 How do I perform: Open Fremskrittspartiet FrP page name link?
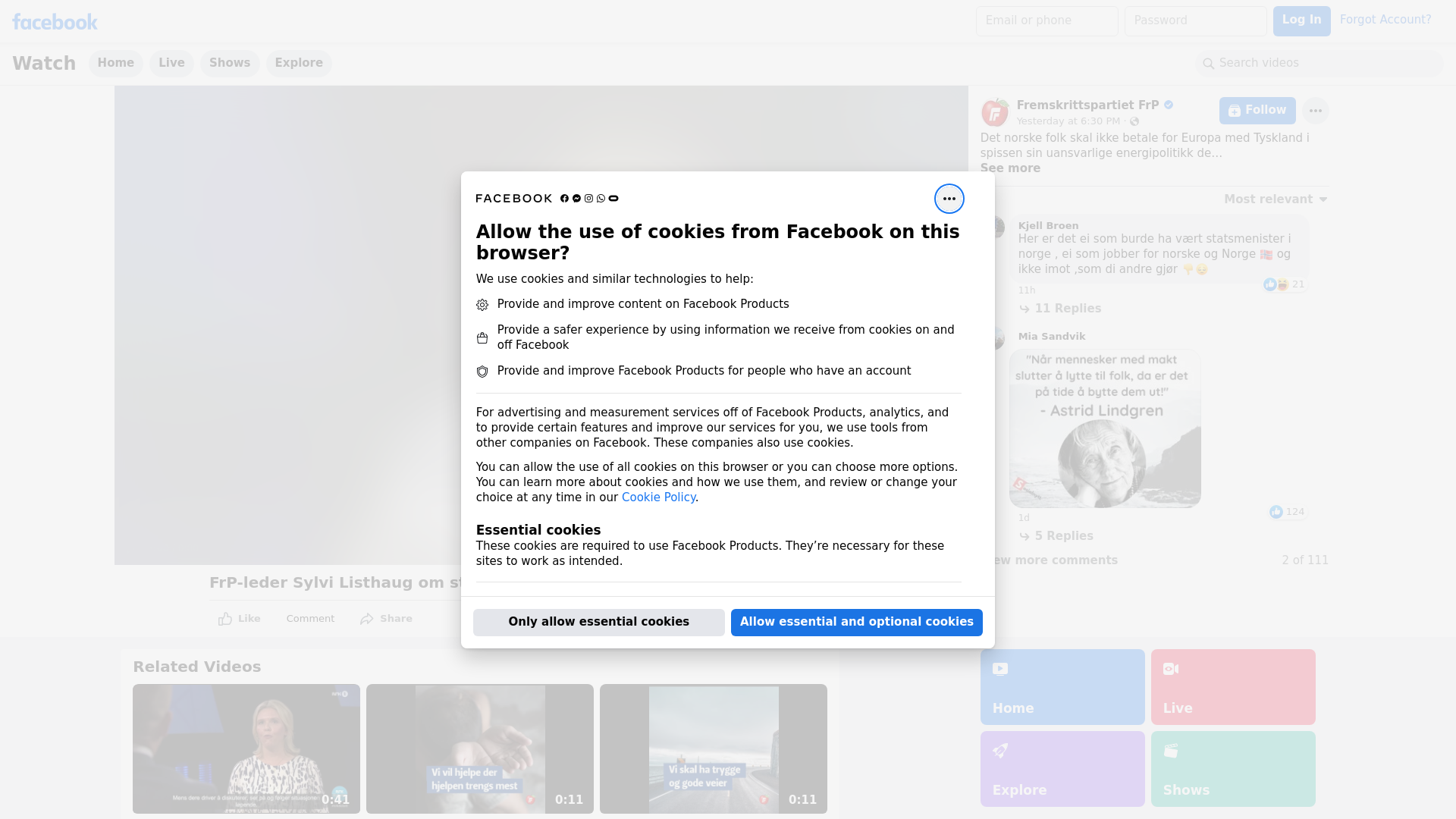pyautogui.click(x=1087, y=105)
